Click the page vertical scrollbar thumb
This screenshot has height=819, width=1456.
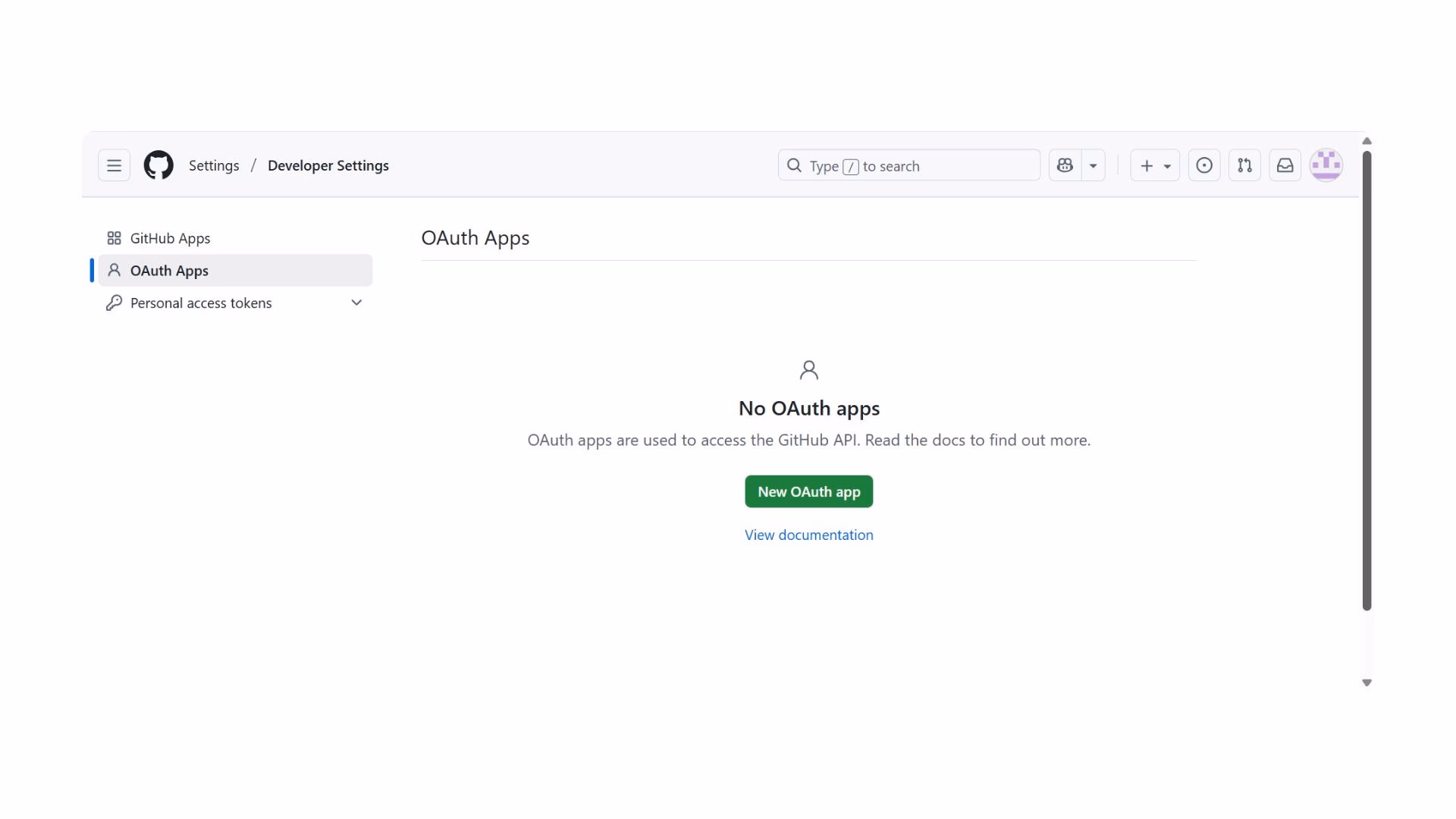(1367, 381)
